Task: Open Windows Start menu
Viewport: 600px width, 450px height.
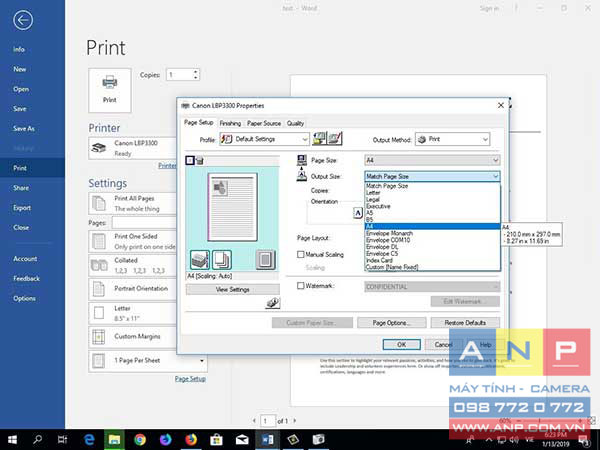Action: point(12,440)
